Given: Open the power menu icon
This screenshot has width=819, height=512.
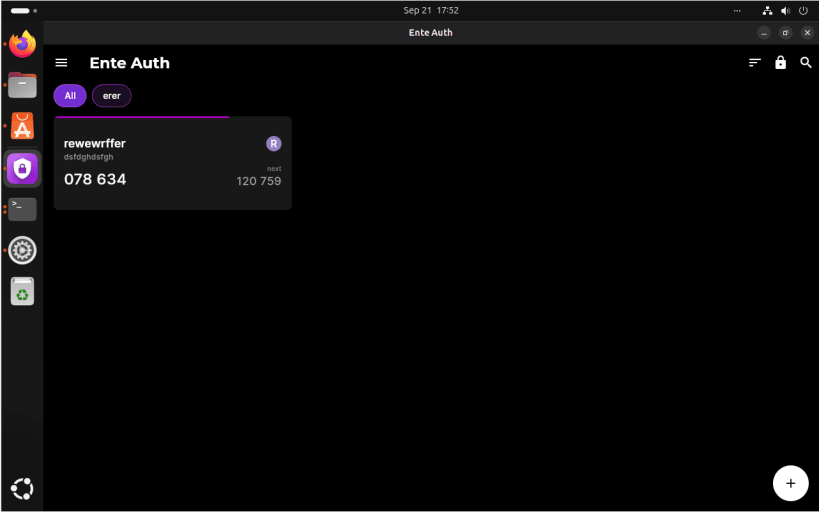Looking at the screenshot, I should pos(803,10).
